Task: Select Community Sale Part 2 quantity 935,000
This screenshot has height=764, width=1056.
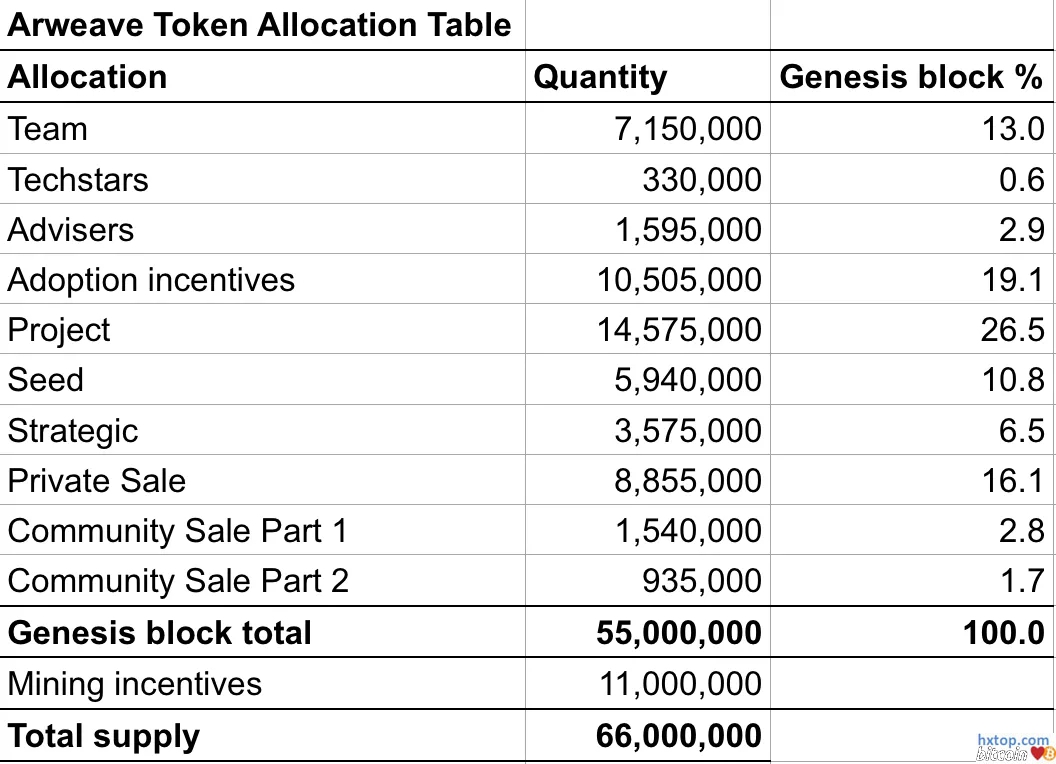Action: pos(700,581)
